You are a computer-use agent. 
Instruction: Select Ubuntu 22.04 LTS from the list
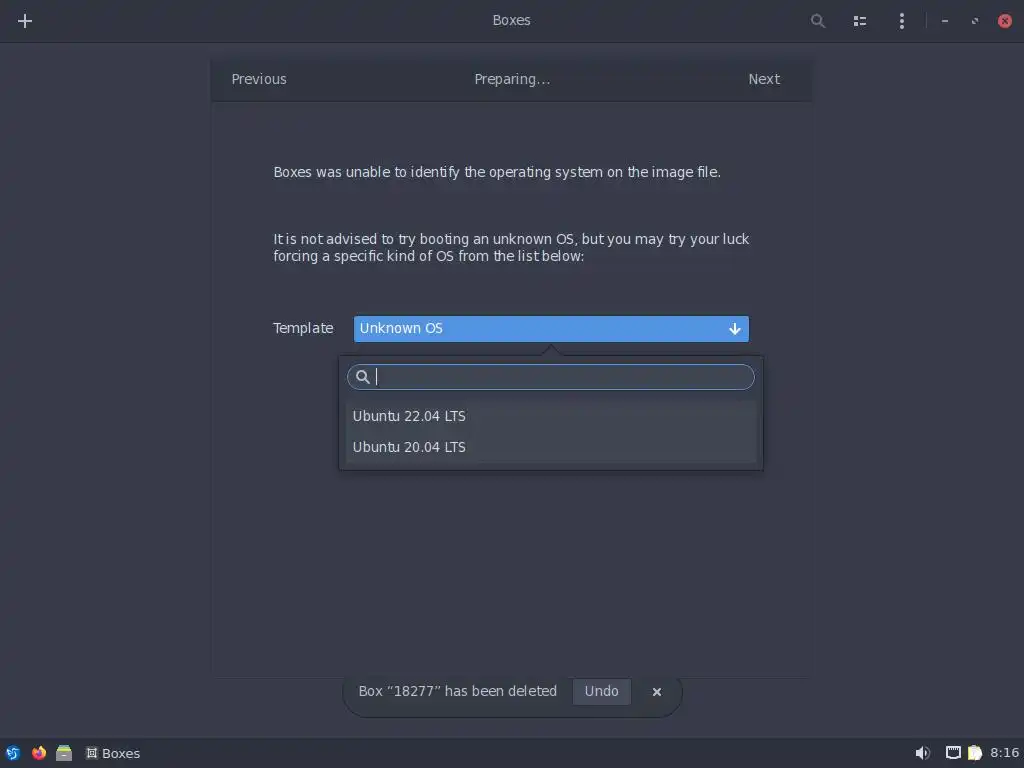[x=551, y=416]
